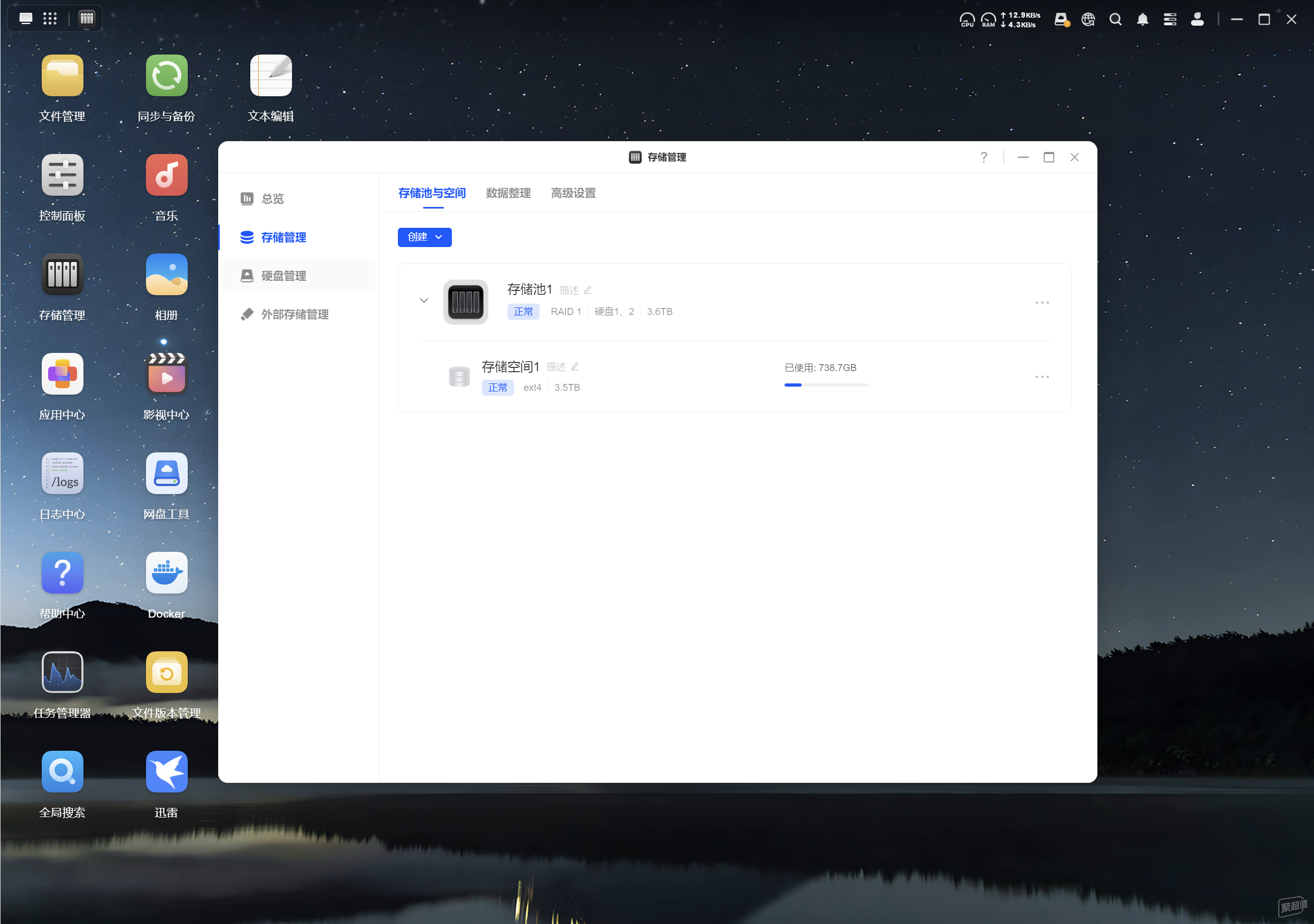Open 硬盘管理 in the sidebar
The height and width of the screenshot is (924, 1314).
(298, 276)
